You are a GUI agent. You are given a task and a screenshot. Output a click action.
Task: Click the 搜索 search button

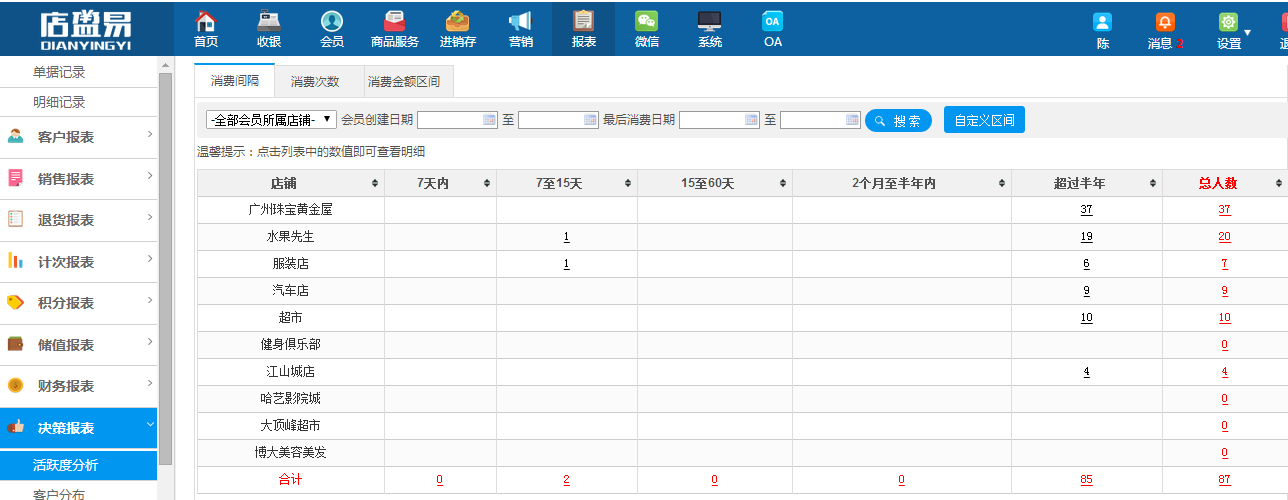point(898,121)
